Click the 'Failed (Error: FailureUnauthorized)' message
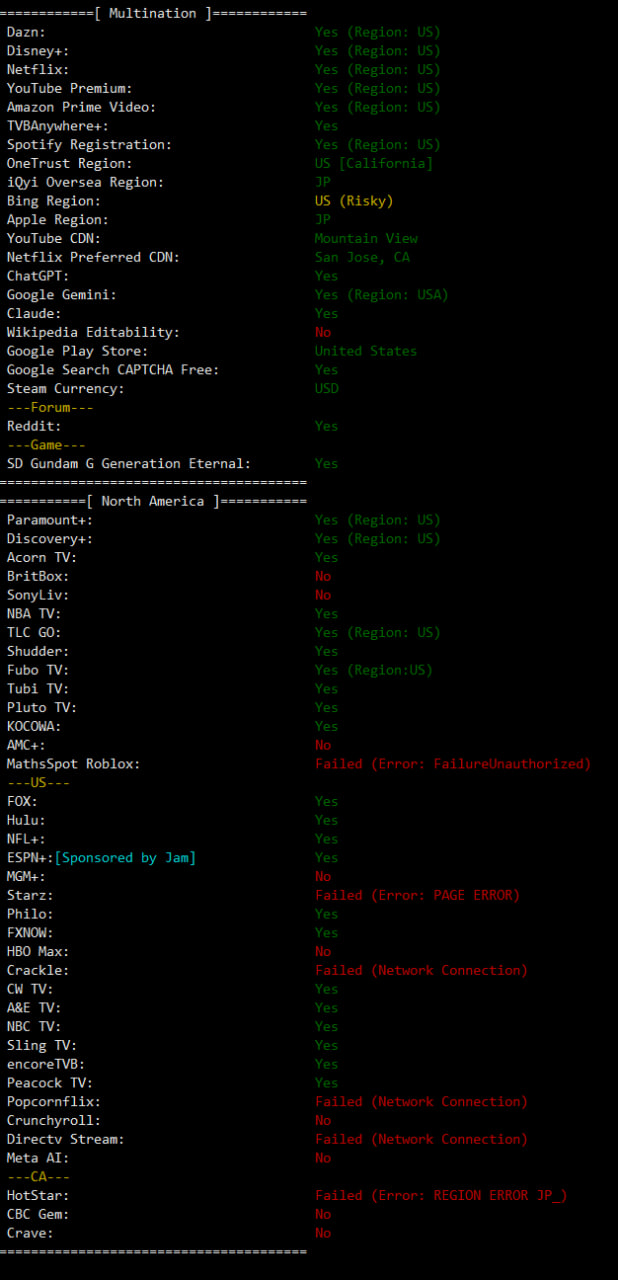 (453, 764)
